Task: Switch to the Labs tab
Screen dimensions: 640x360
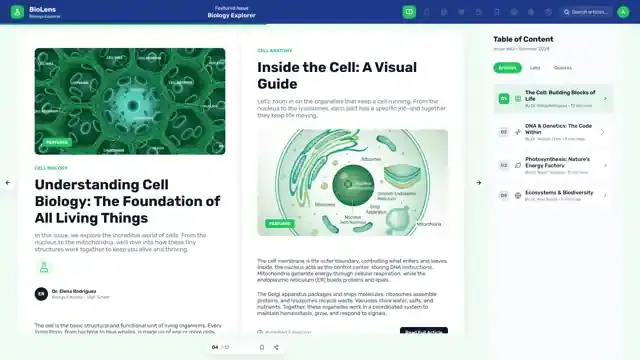Action: [x=535, y=68]
